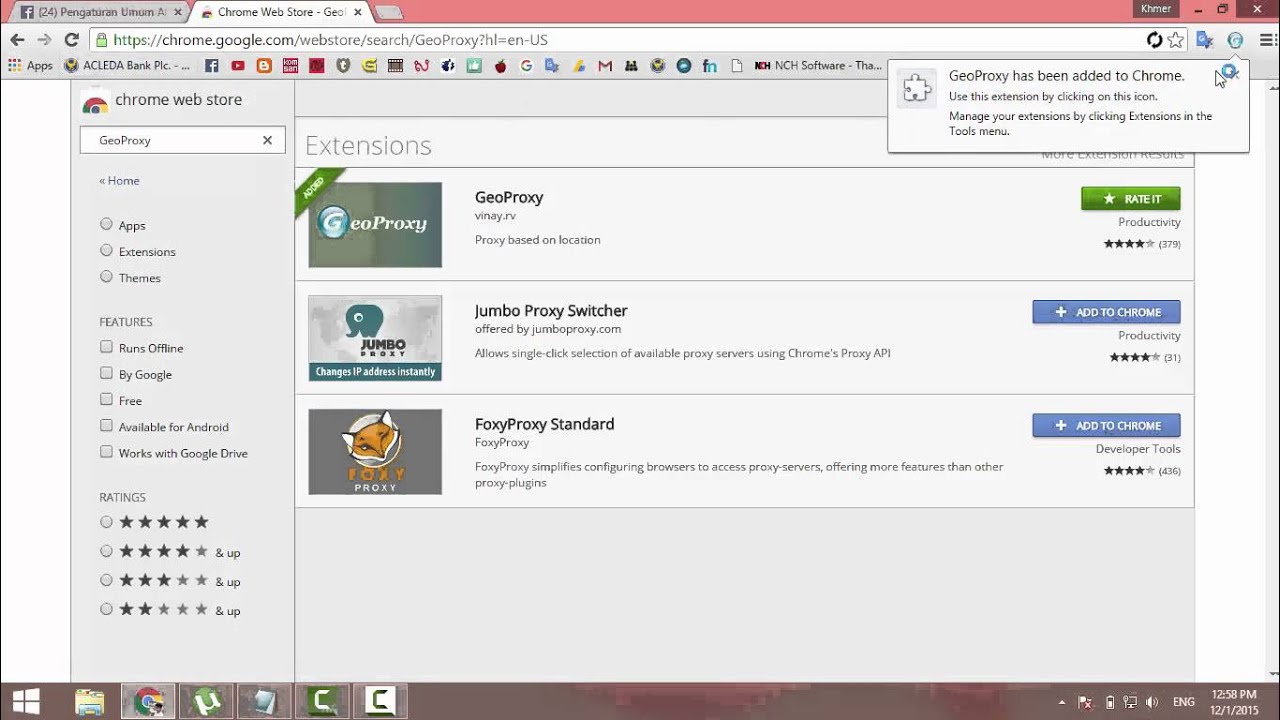Click the address bar URL
This screenshot has height=720, width=1280.
coord(330,40)
